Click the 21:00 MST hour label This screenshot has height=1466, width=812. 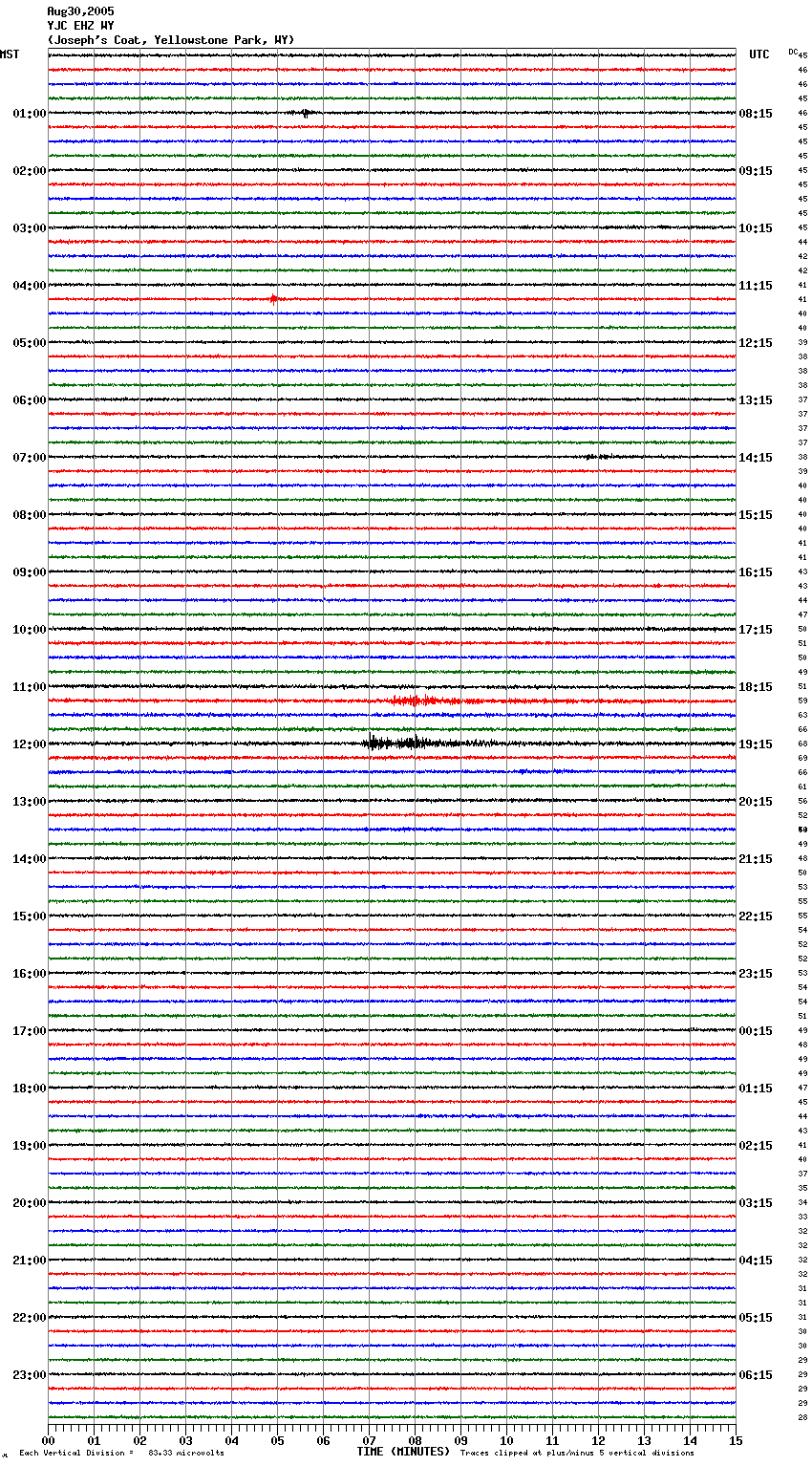pyautogui.click(x=30, y=1261)
